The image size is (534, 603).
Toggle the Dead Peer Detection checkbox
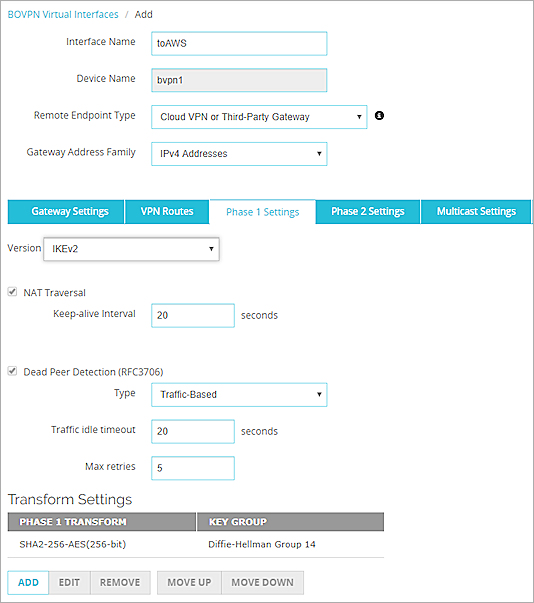pos(12,371)
